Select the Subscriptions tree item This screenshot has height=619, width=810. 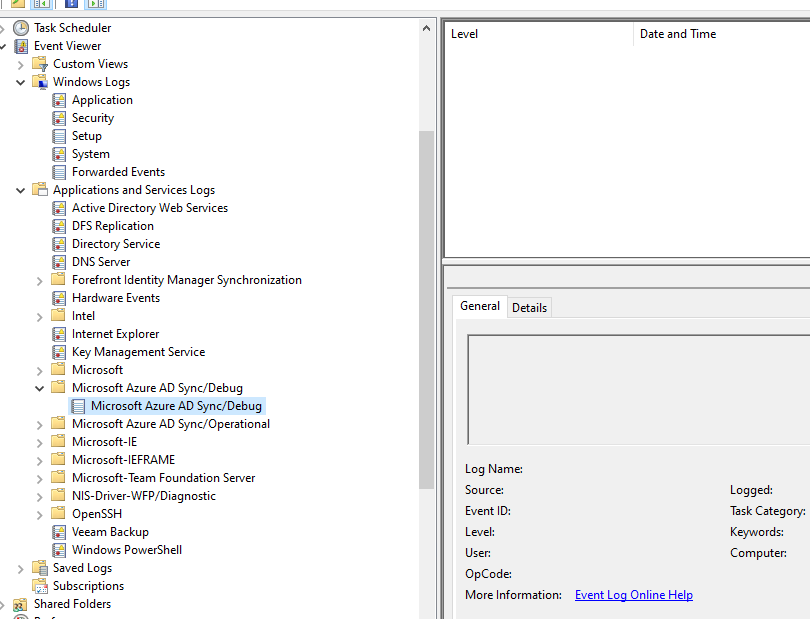point(88,586)
